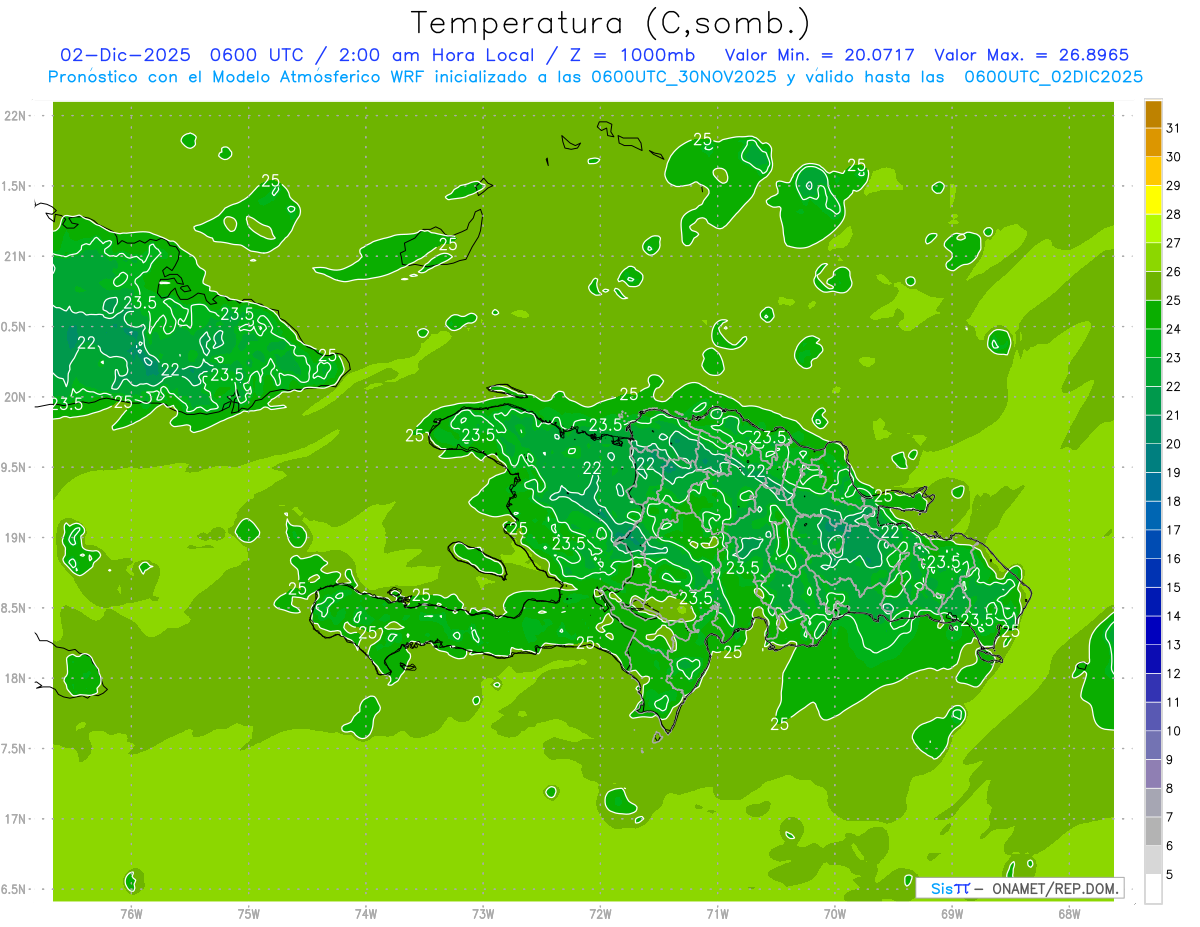Viewport: 1200px width, 927px height.
Task: Click the 76W longitude axis label
Action: click(131, 913)
